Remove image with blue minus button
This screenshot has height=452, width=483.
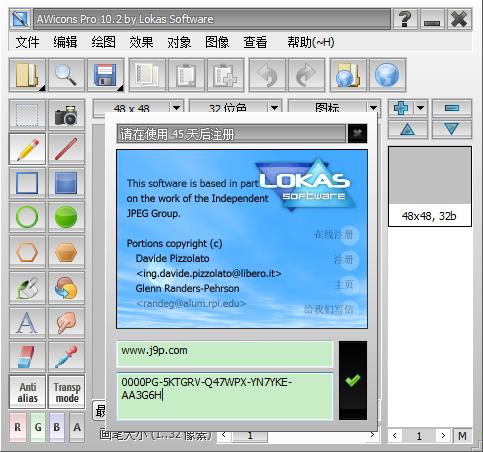[452, 108]
